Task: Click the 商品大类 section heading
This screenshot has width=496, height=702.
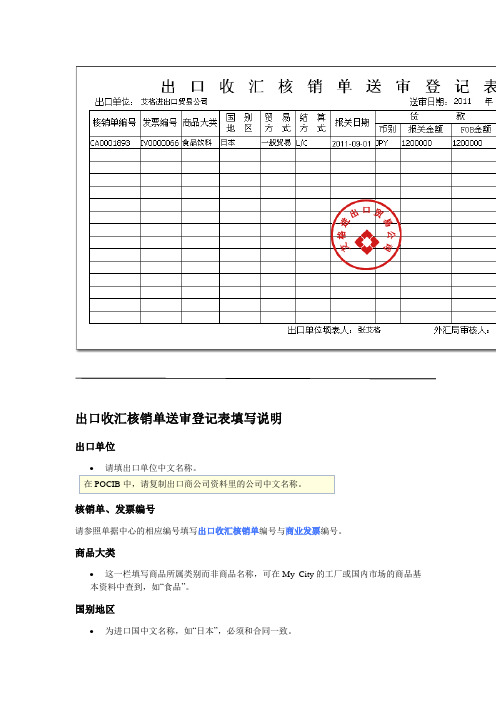Action: (x=95, y=552)
